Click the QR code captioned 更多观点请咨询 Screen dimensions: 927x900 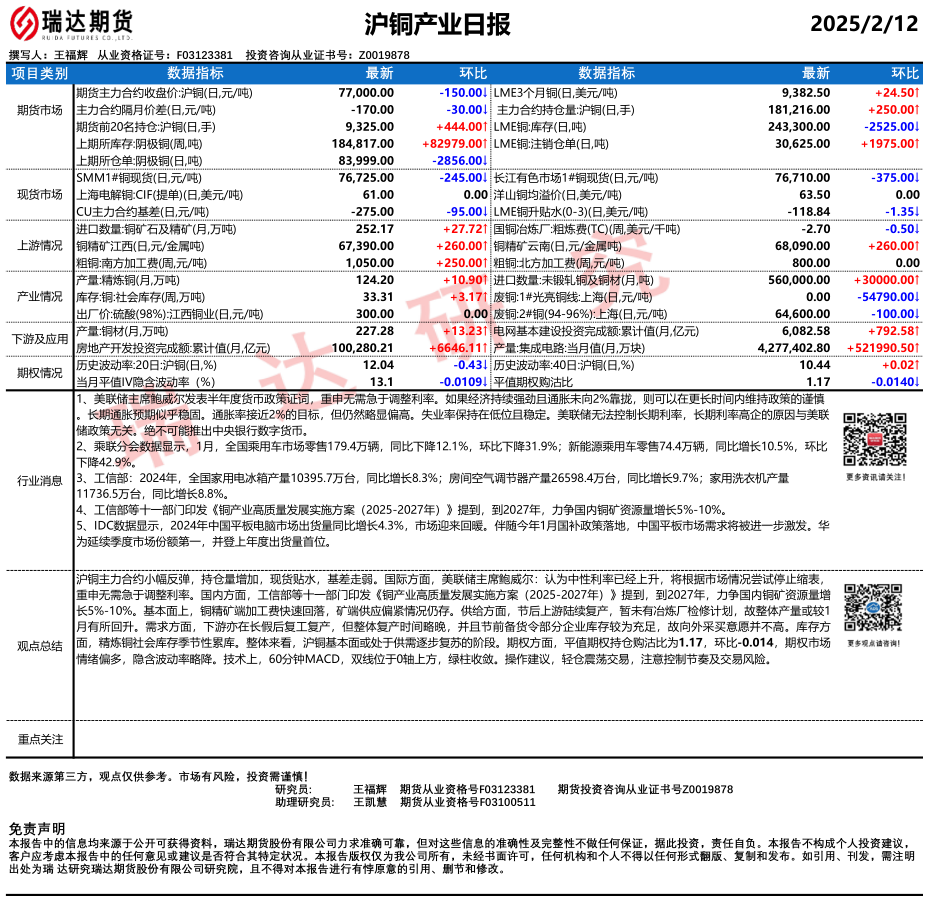873,608
